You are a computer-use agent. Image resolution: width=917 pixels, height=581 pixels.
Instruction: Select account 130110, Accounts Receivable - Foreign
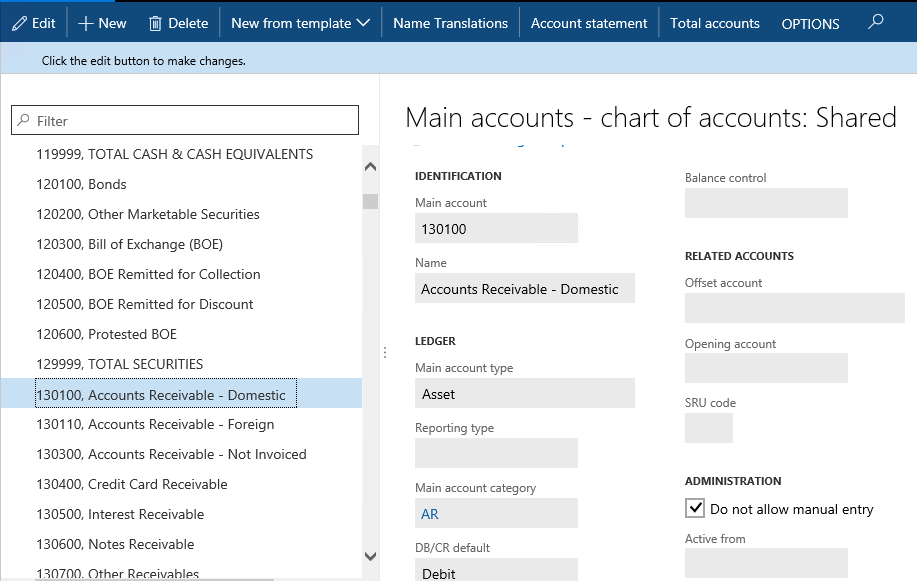coord(155,424)
